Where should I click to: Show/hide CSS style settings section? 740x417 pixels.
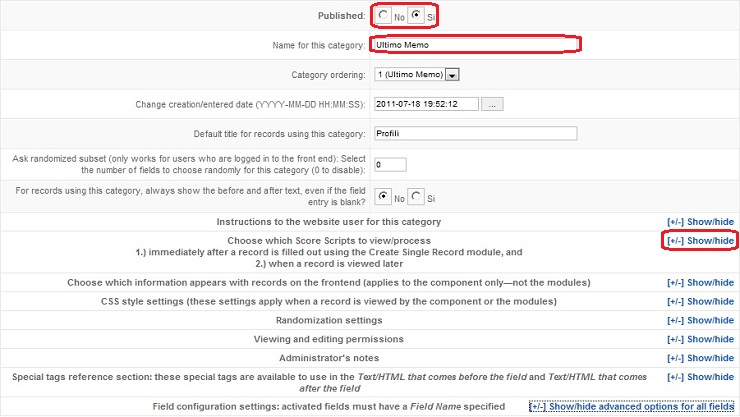click(x=700, y=301)
